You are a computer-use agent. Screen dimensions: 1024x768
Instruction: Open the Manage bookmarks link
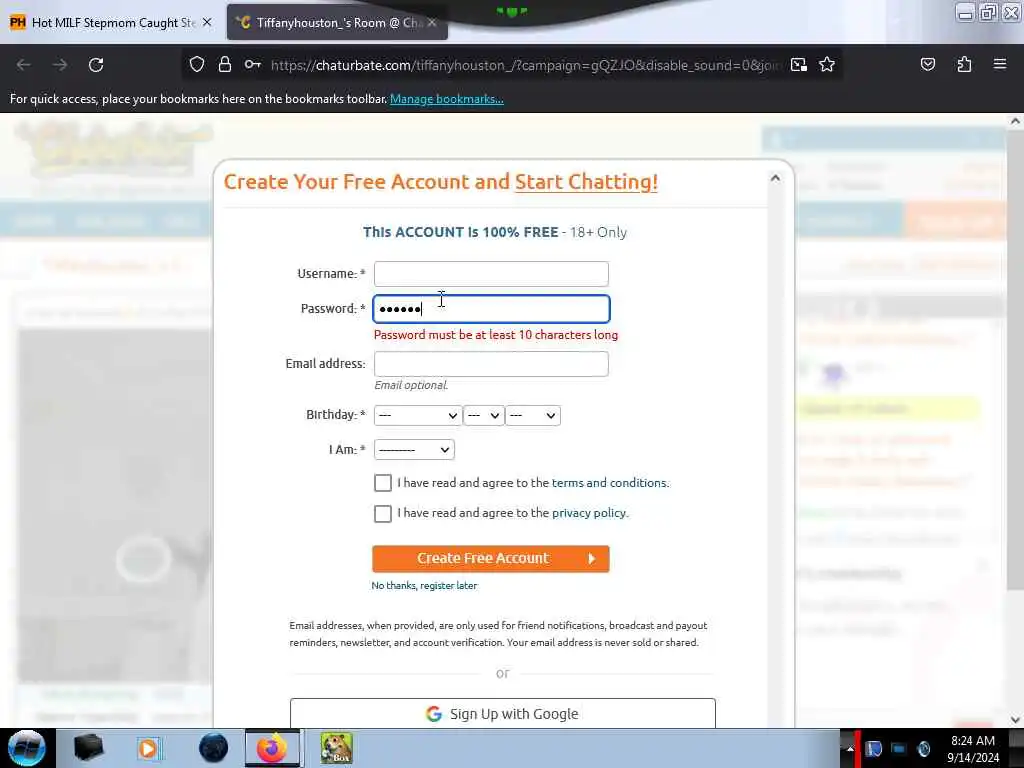coord(447,99)
